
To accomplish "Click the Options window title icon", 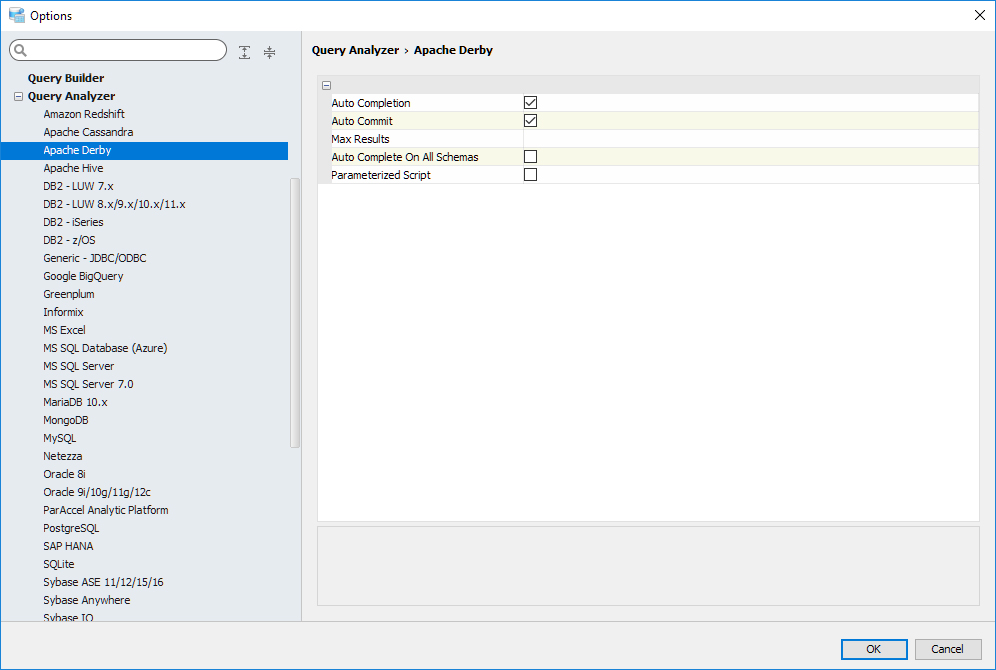I will pos(16,15).
